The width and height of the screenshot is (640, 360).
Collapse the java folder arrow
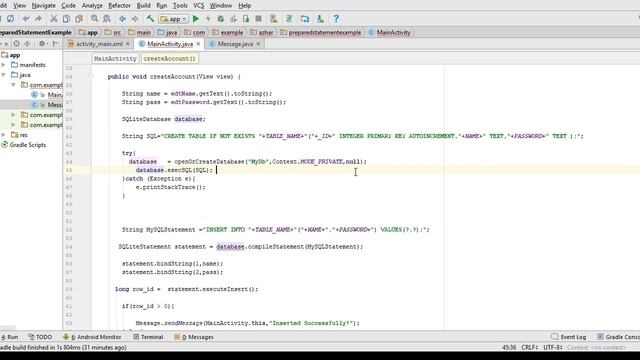pyautogui.click(x=4, y=75)
